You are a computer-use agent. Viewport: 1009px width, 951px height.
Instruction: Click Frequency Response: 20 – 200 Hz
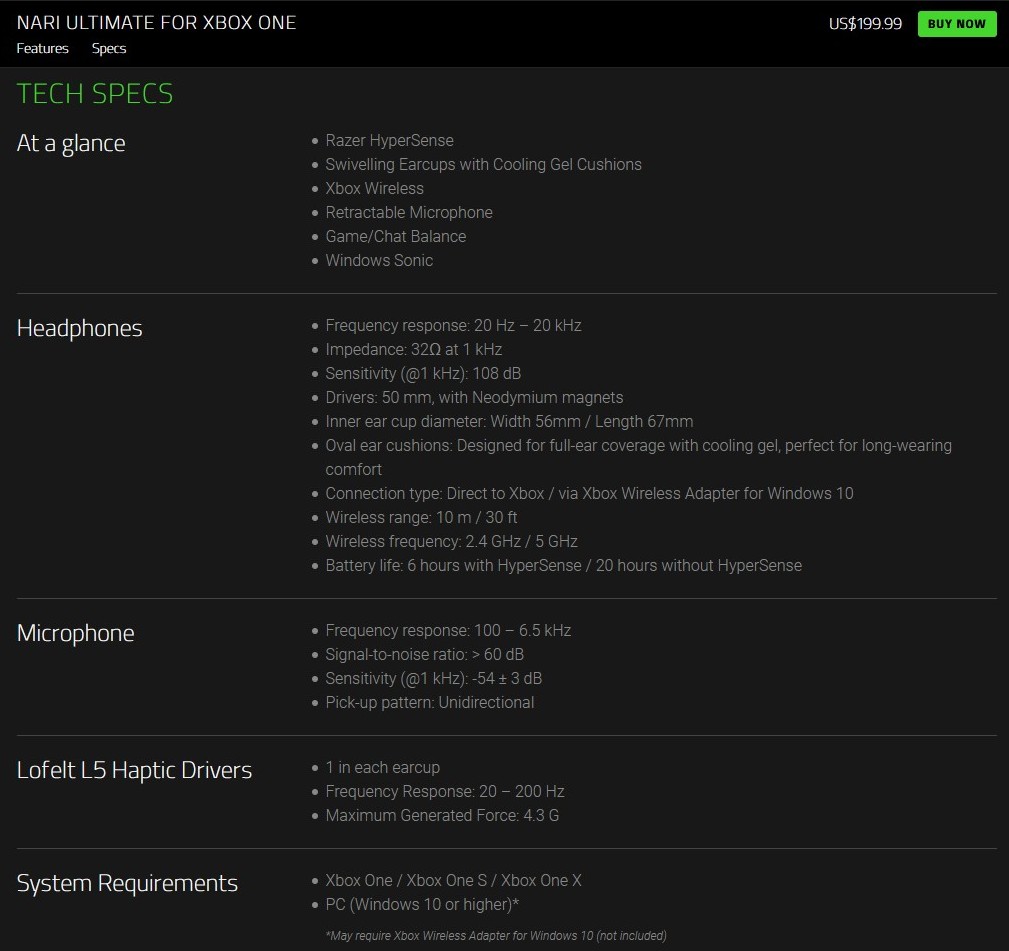(445, 791)
